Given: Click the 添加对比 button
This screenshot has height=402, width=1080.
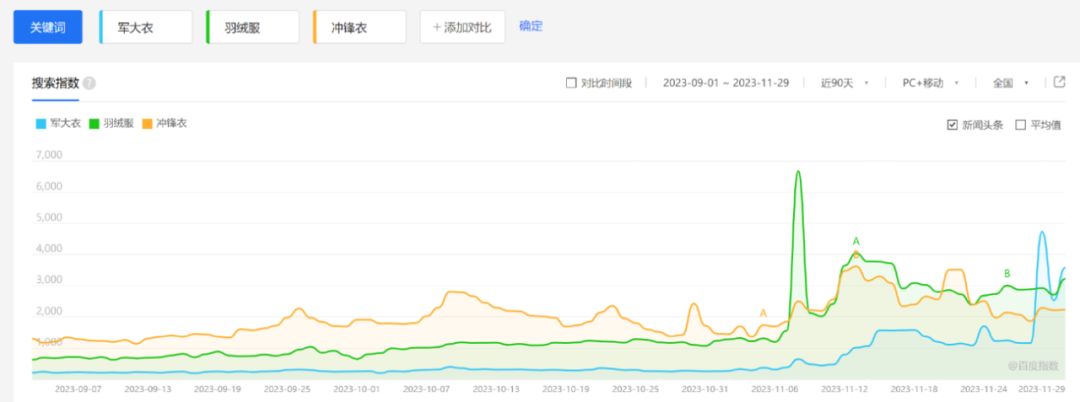Looking at the screenshot, I should (462, 27).
